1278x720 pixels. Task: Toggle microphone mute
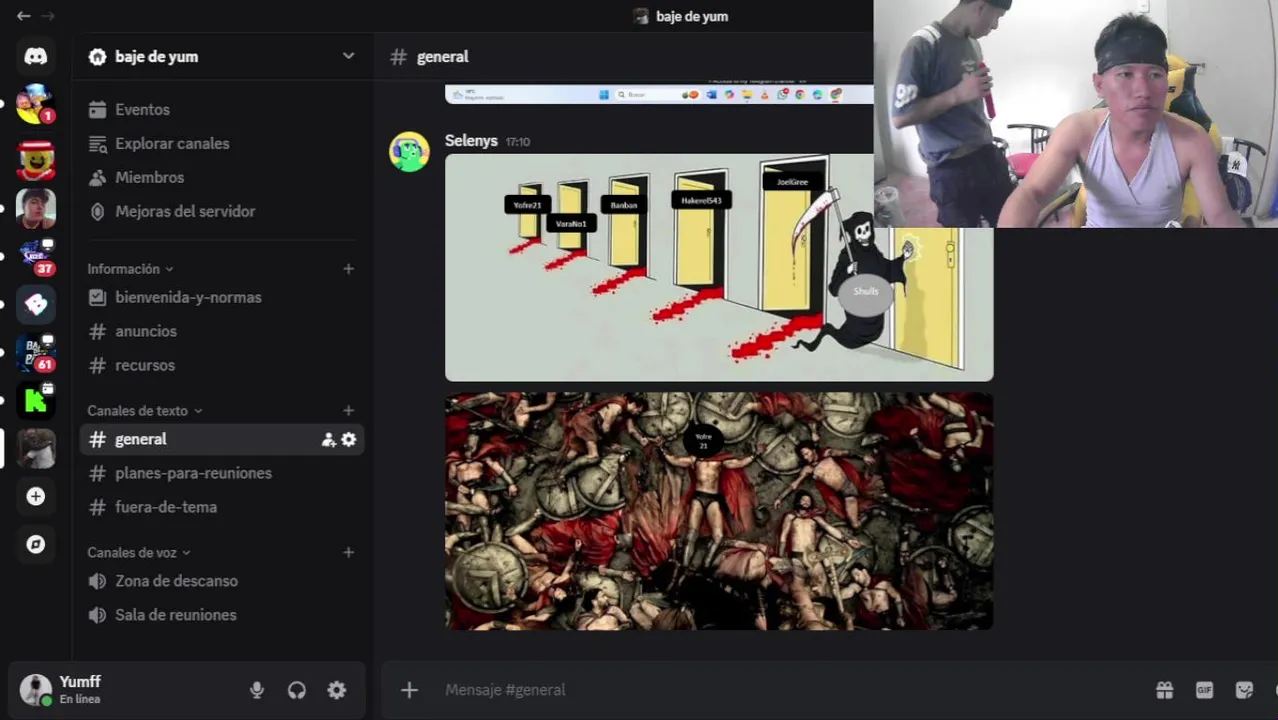(257, 690)
